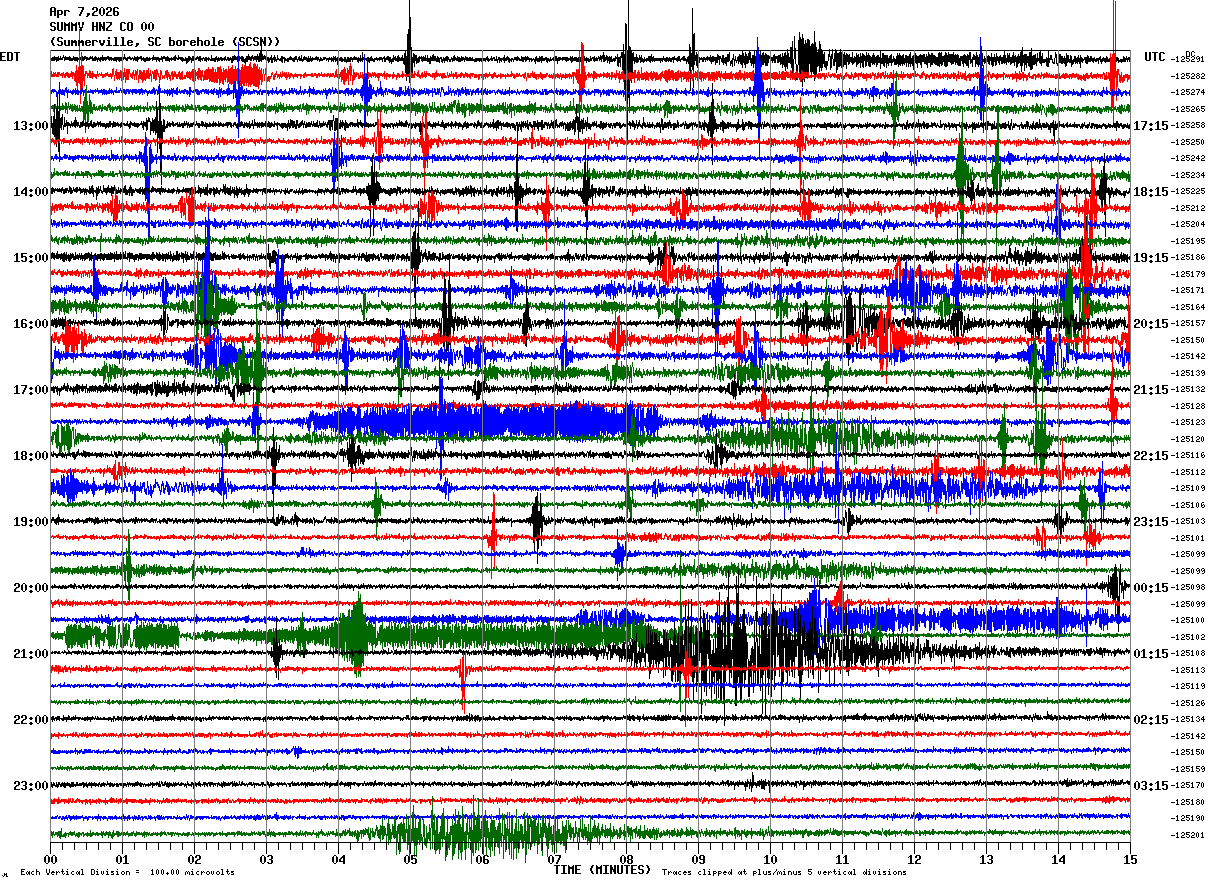Screen dimensions: 1210x886
Task: Click the 'EDT' timezone label
Action: tap(10, 57)
